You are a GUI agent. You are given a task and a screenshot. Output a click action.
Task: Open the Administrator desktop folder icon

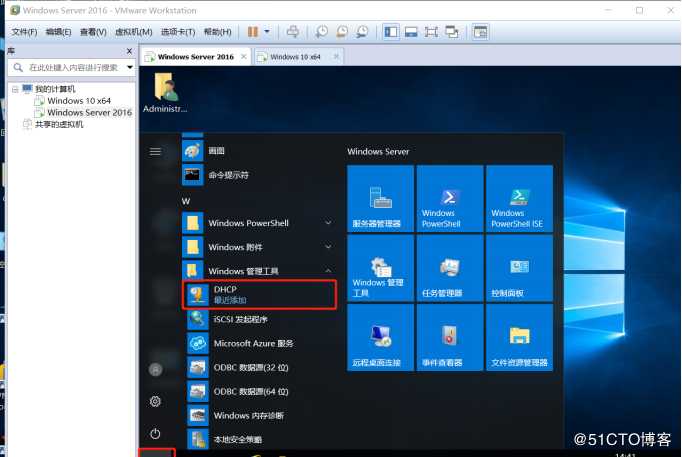pyautogui.click(x=165, y=93)
